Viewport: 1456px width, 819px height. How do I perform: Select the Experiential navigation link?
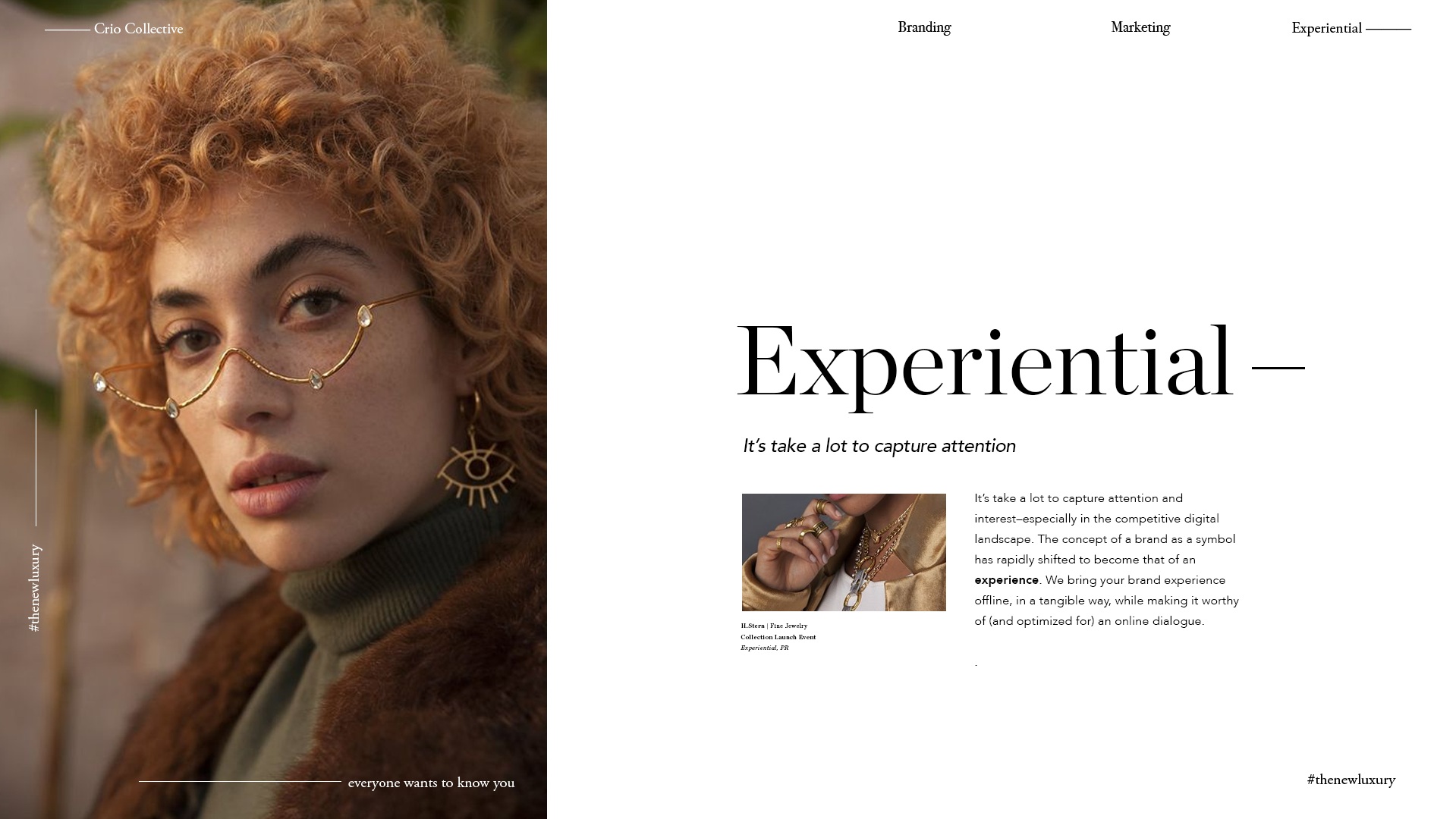pyautogui.click(x=1326, y=29)
